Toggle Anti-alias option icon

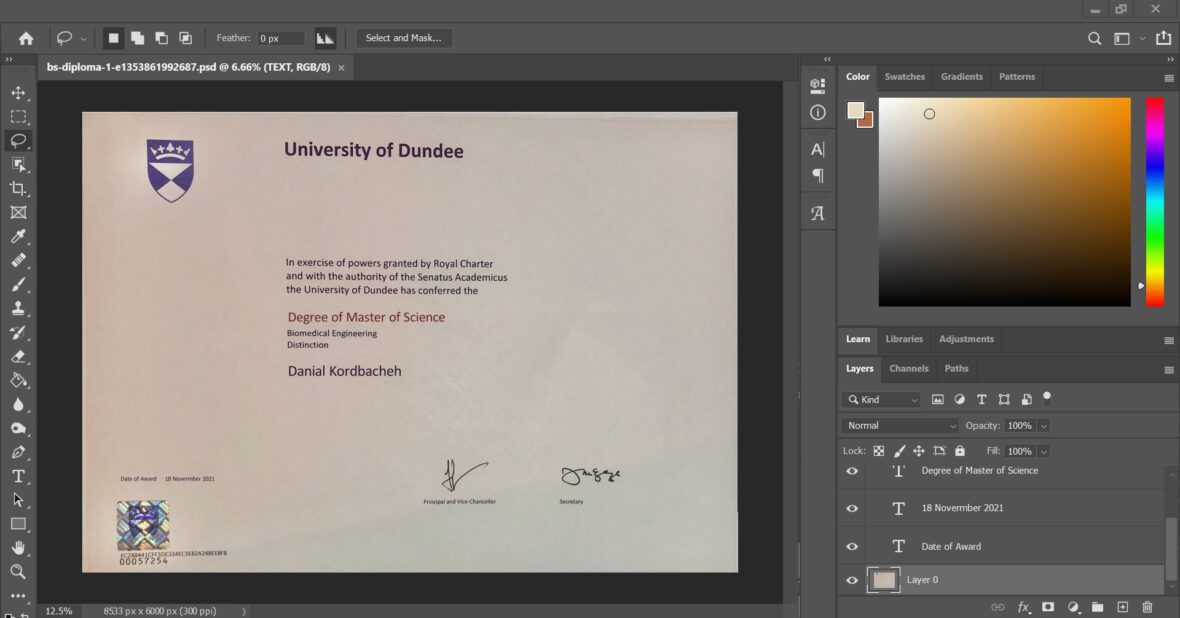(x=325, y=38)
